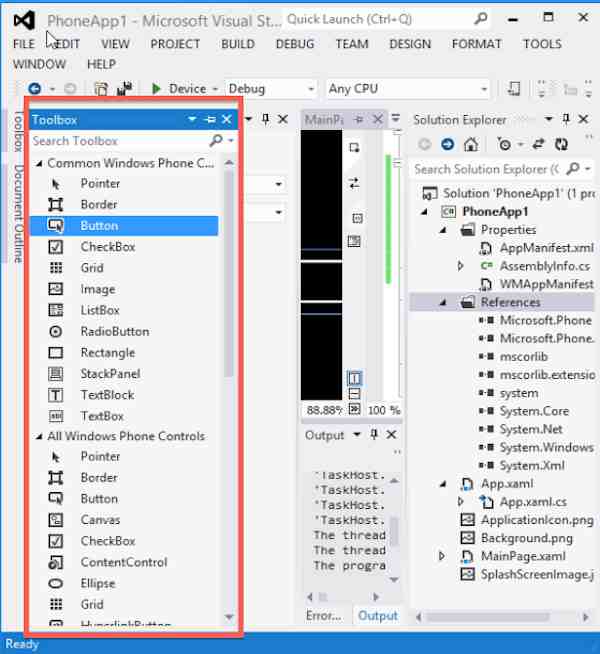Click the Sync with Active Document icon

[x=538, y=144]
